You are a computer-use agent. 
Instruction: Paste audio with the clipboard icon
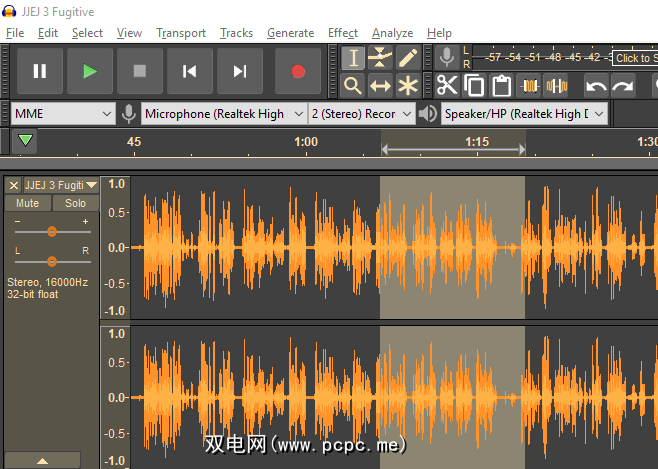(501, 86)
